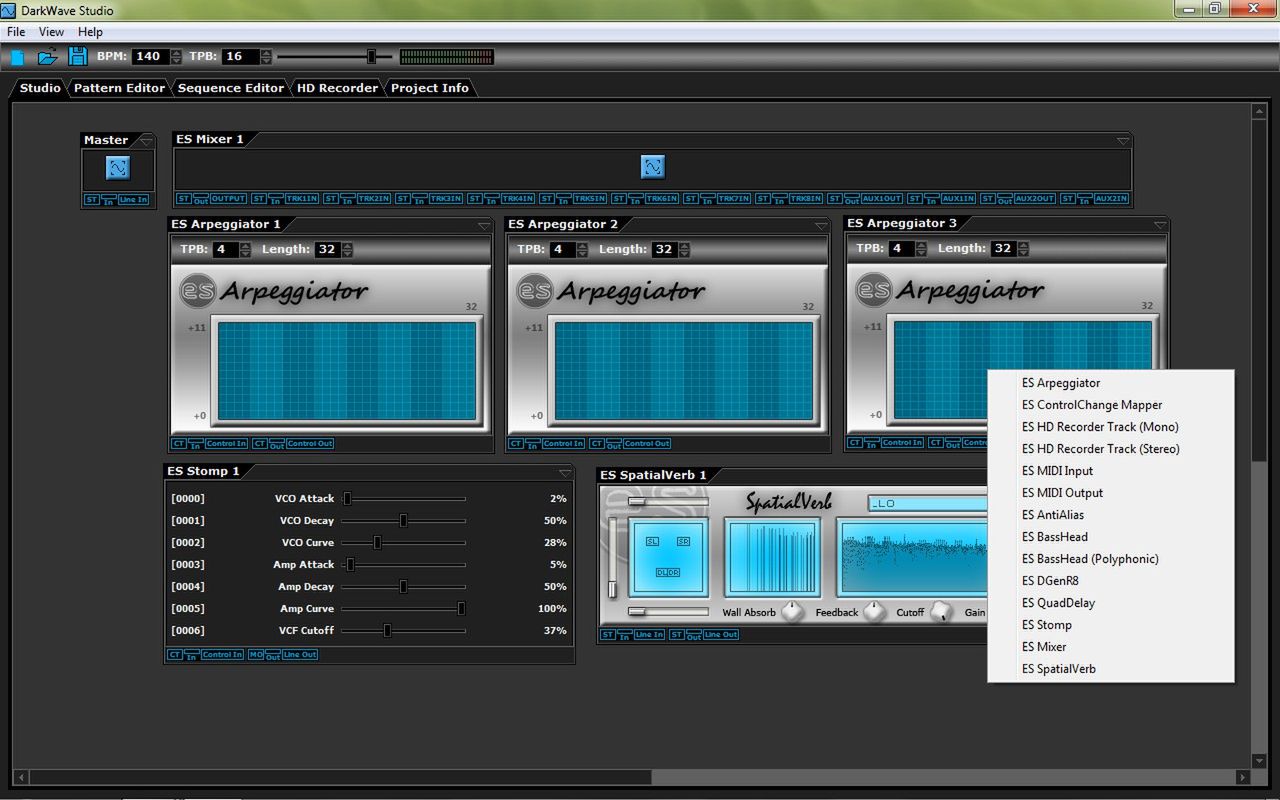Viewport: 1280px width, 800px height.
Task: Open the Master machine dropdown arrow
Action: coord(146,141)
